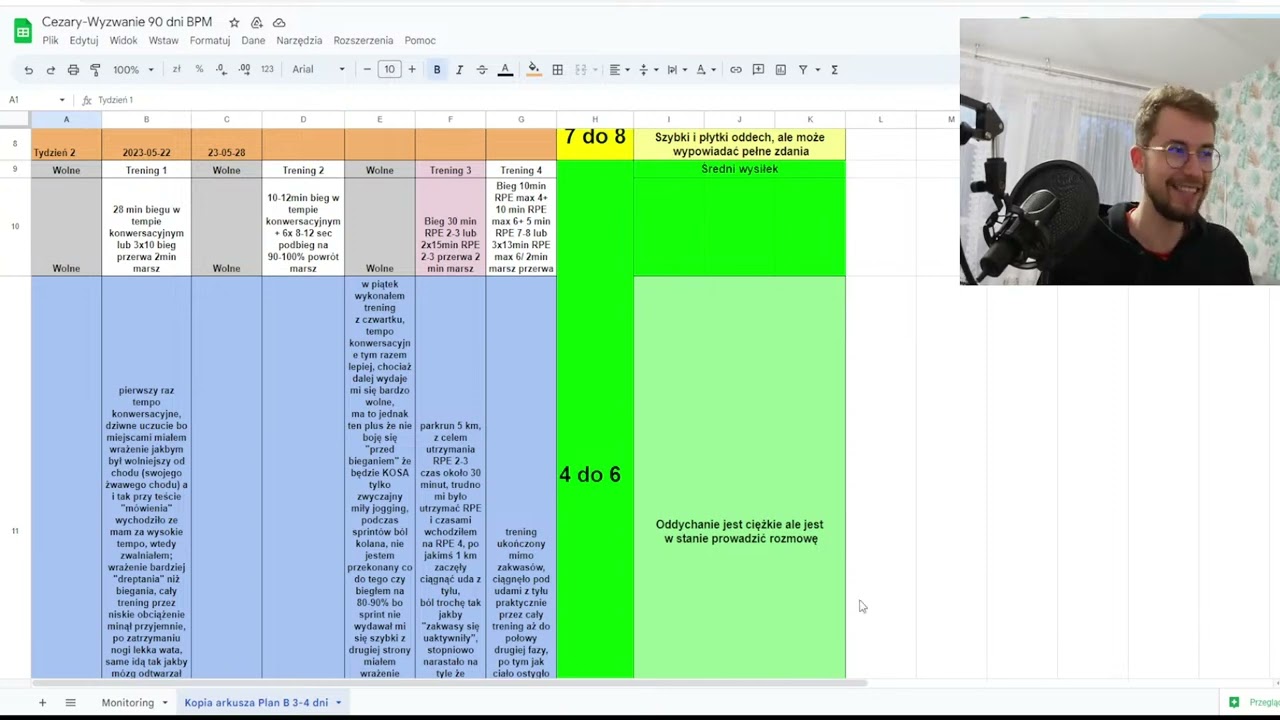Switch to the Monitoring sheet tab

pyautogui.click(x=127, y=703)
